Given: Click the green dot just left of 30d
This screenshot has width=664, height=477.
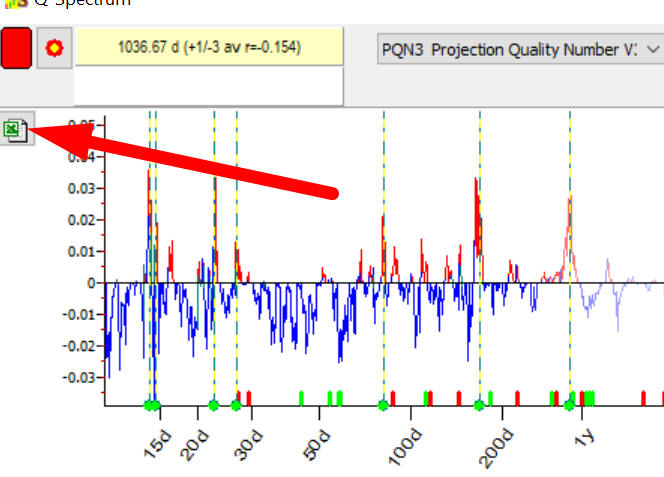Looking at the screenshot, I should coord(236,405).
